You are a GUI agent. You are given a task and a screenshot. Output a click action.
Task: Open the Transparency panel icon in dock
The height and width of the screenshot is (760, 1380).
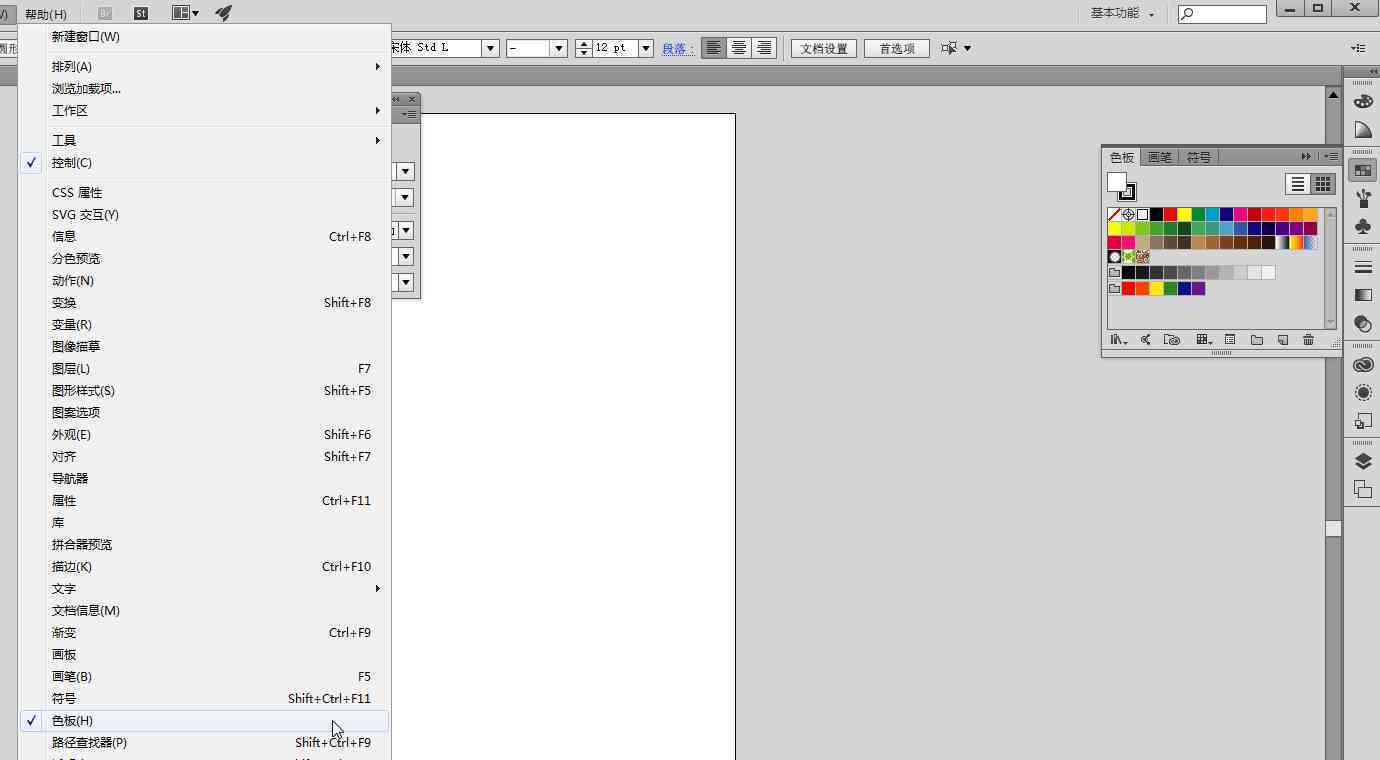point(1362,323)
